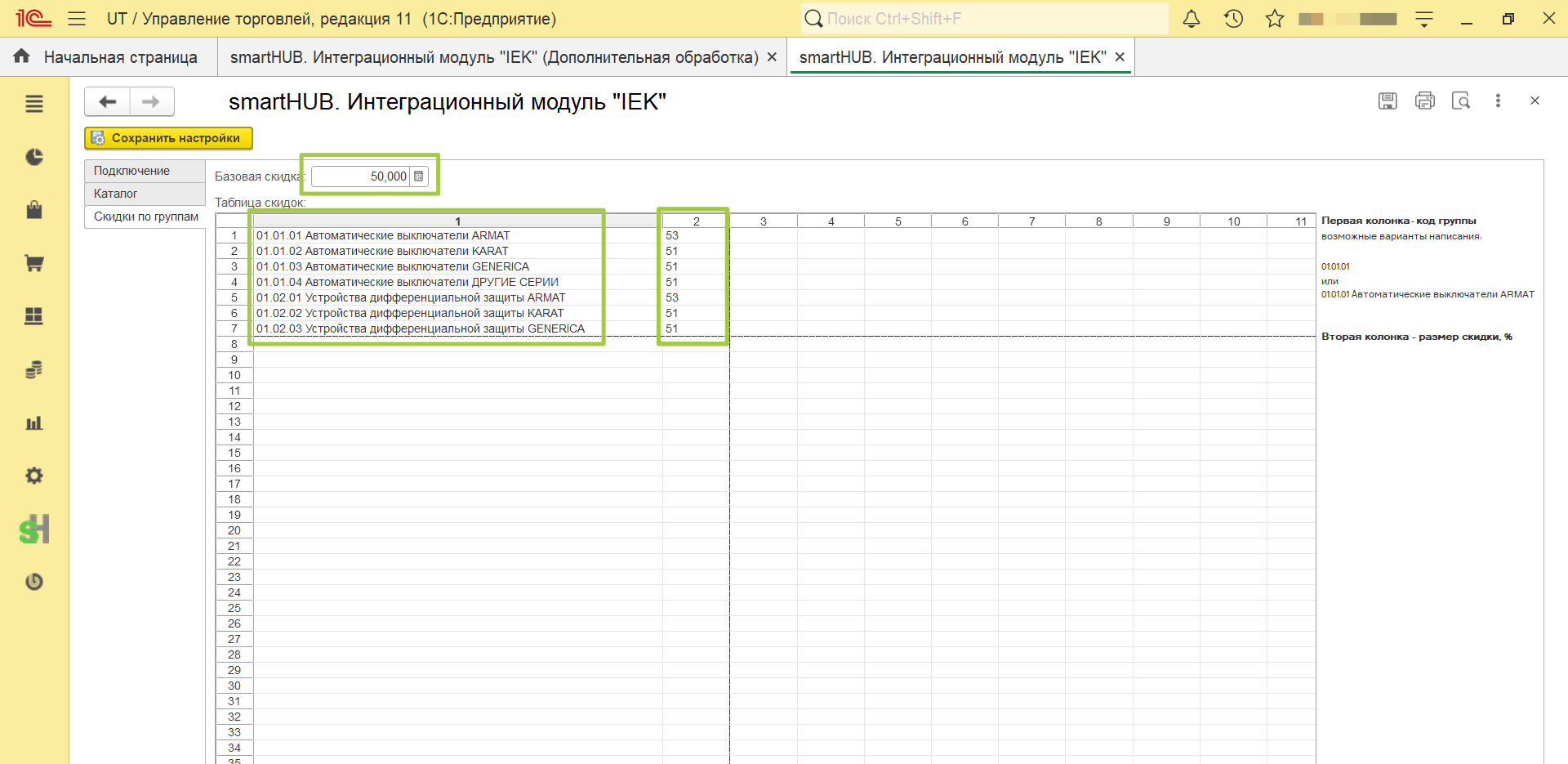Go back with the left arrow button
Viewport: 1568px width, 764px height.
[108, 101]
